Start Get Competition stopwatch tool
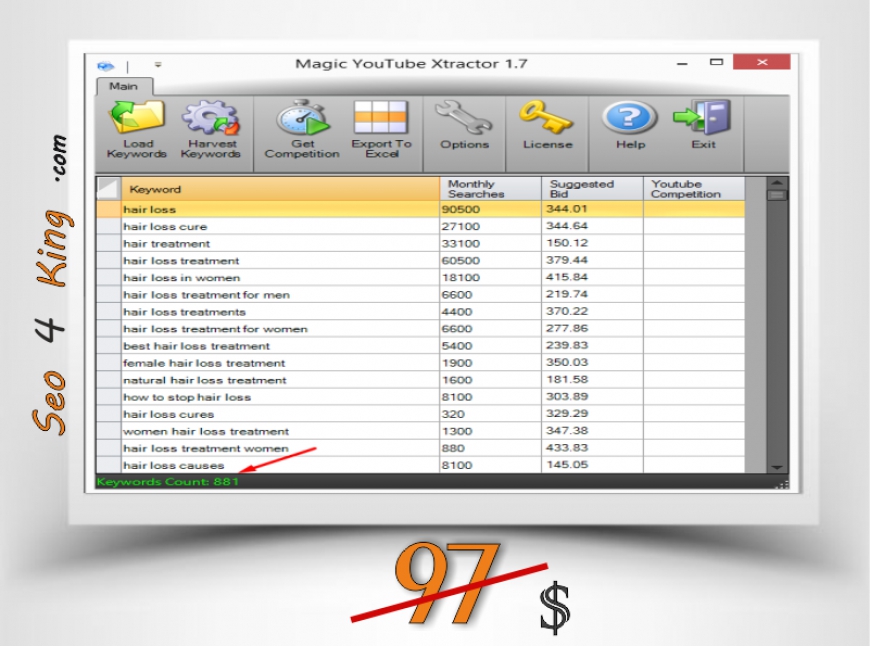The height and width of the screenshot is (646, 870). 302,117
